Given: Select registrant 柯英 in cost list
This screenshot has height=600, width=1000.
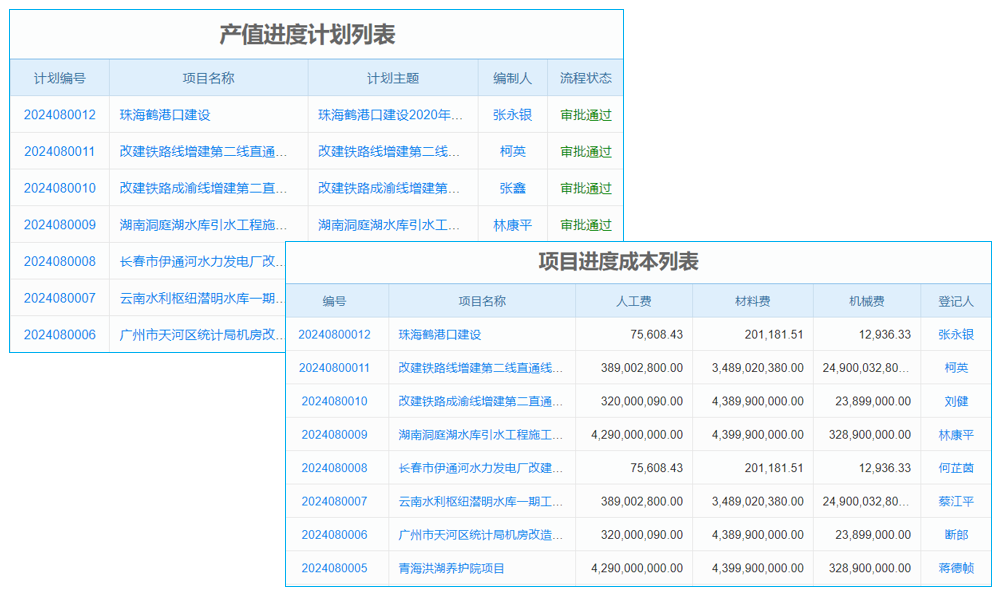Looking at the screenshot, I should pyautogui.click(x=955, y=368).
